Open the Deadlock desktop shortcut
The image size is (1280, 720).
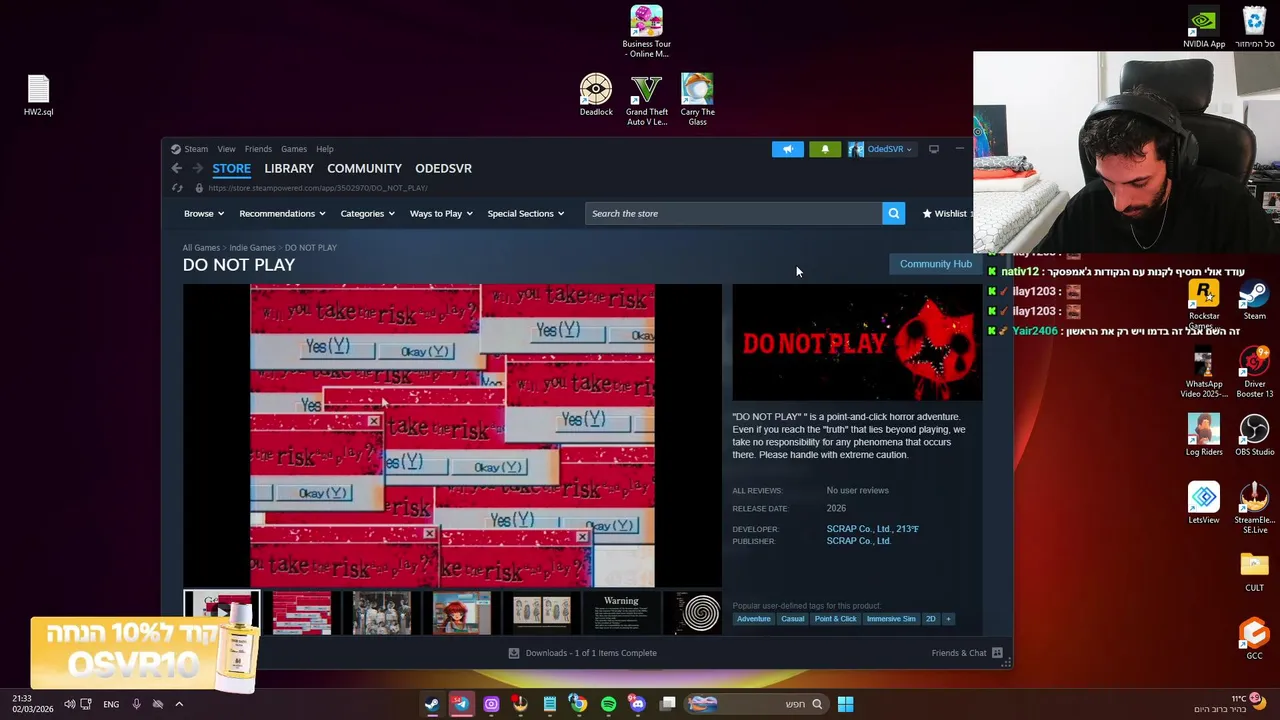(x=596, y=94)
